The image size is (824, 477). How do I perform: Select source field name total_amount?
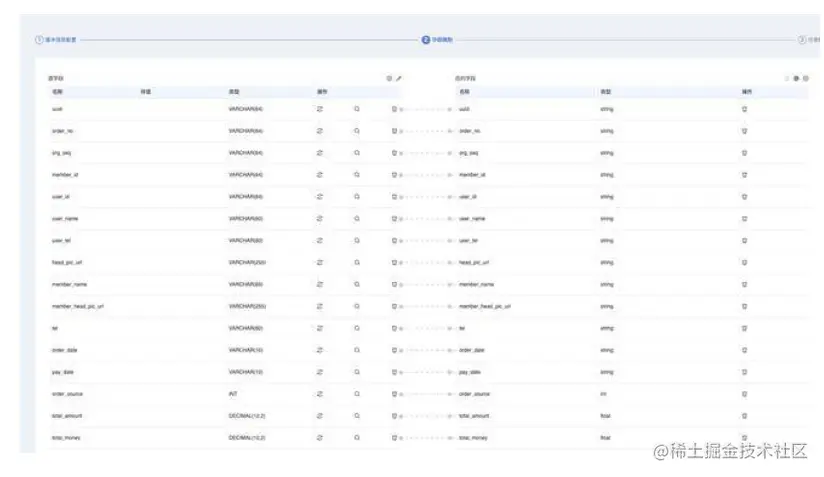click(x=67, y=416)
